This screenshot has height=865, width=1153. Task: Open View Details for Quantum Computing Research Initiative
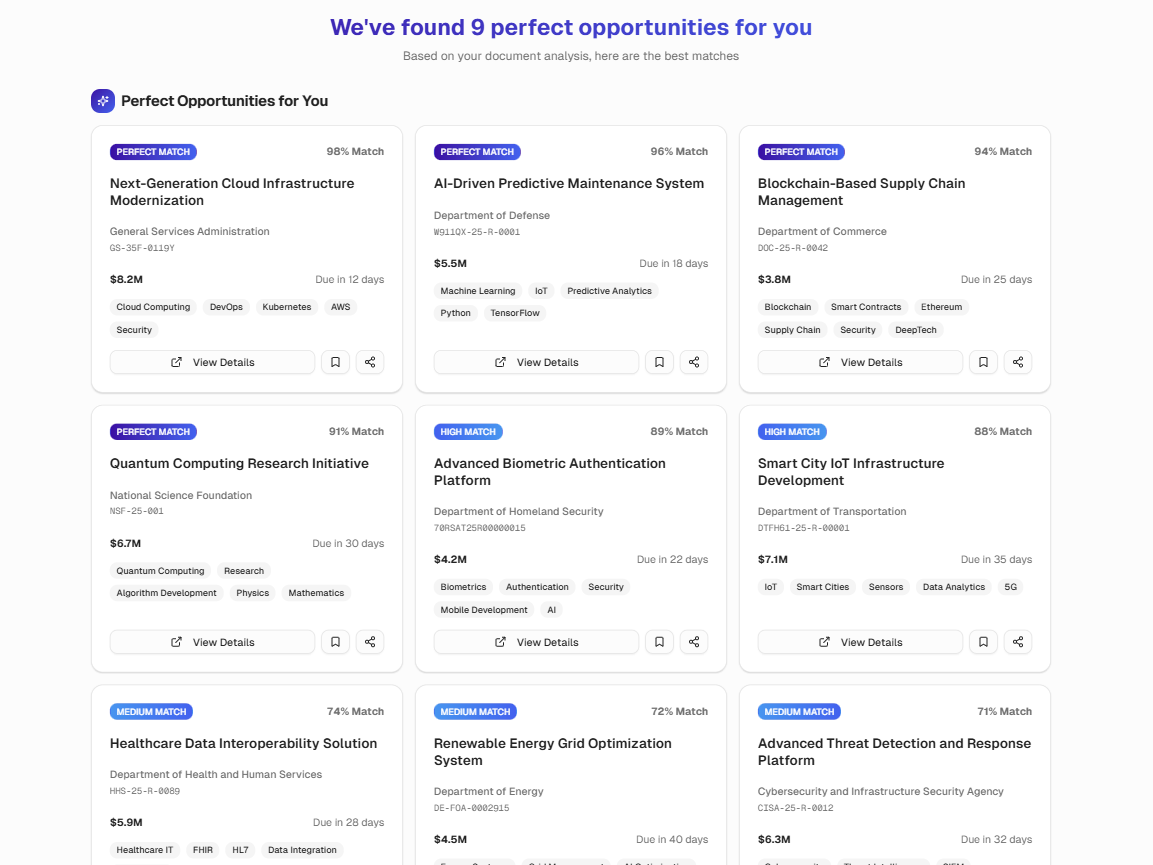[x=212, y=641]
